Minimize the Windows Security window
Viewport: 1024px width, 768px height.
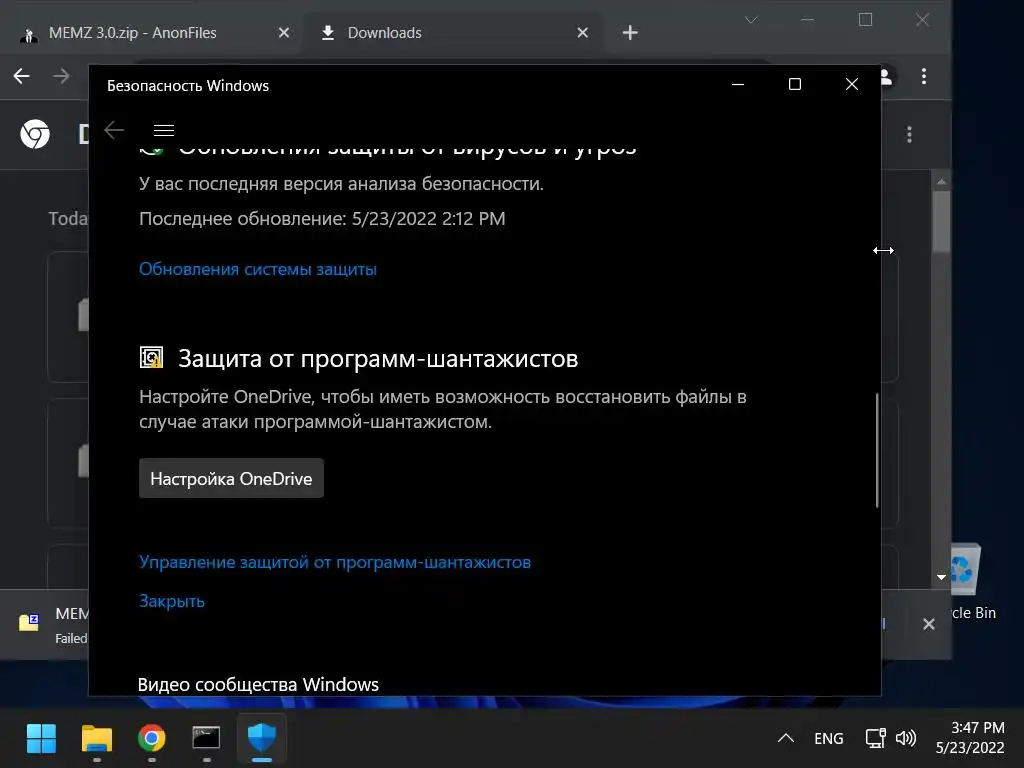[x=738, y=84]
